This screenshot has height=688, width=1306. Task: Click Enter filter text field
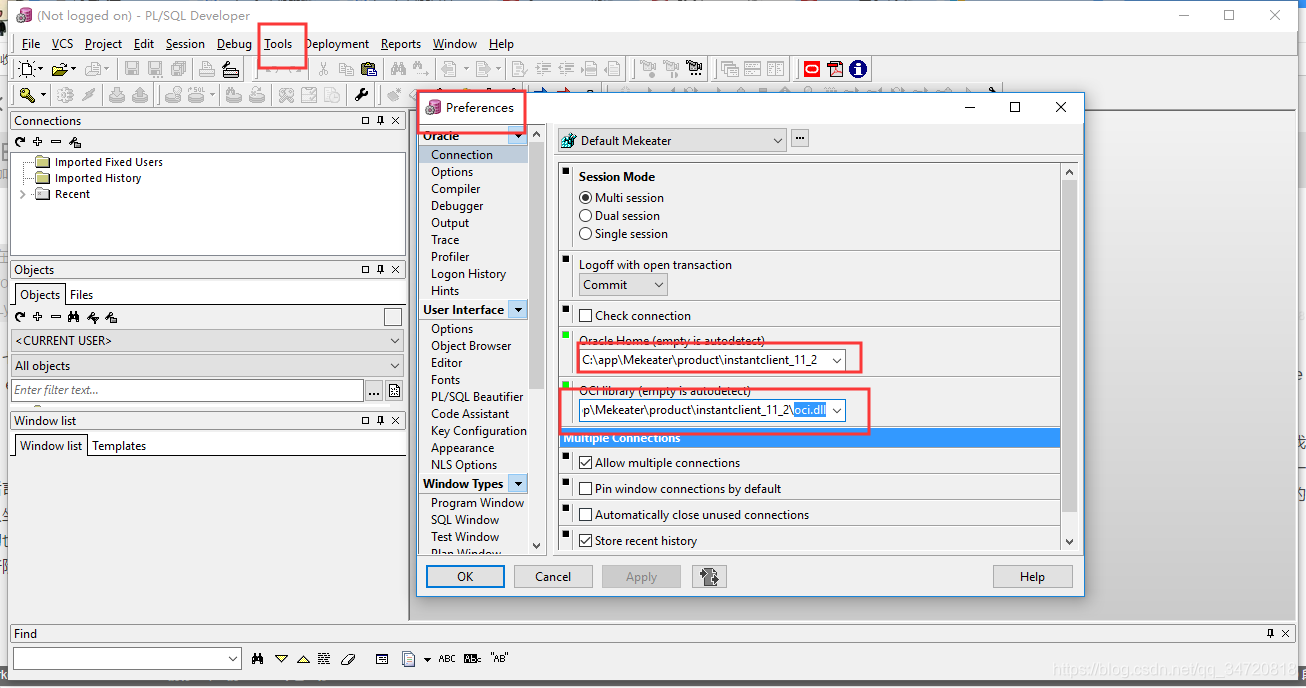pyautogui.click(x=187, y=391)
